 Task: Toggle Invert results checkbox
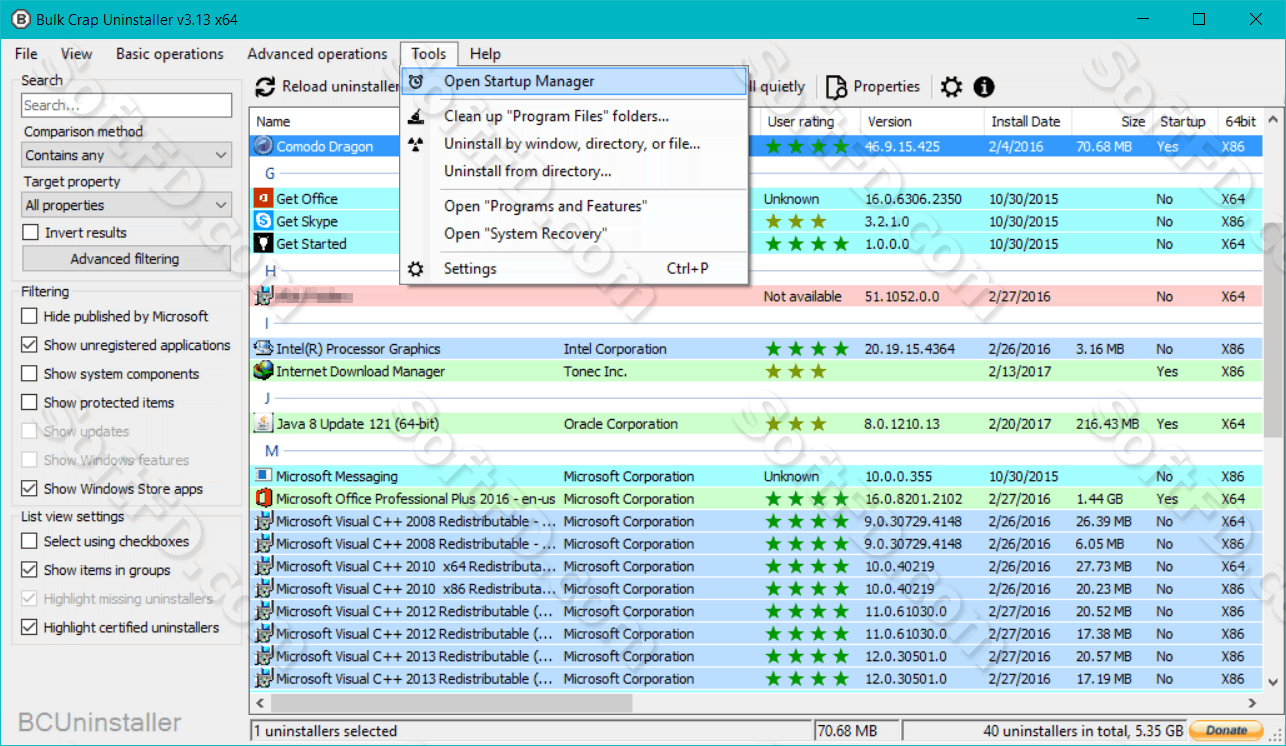[30, 232]
